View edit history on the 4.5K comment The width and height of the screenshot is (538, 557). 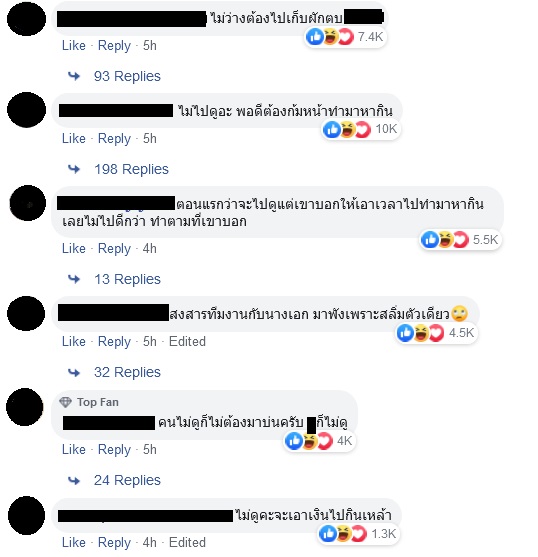tap(187, 342)
